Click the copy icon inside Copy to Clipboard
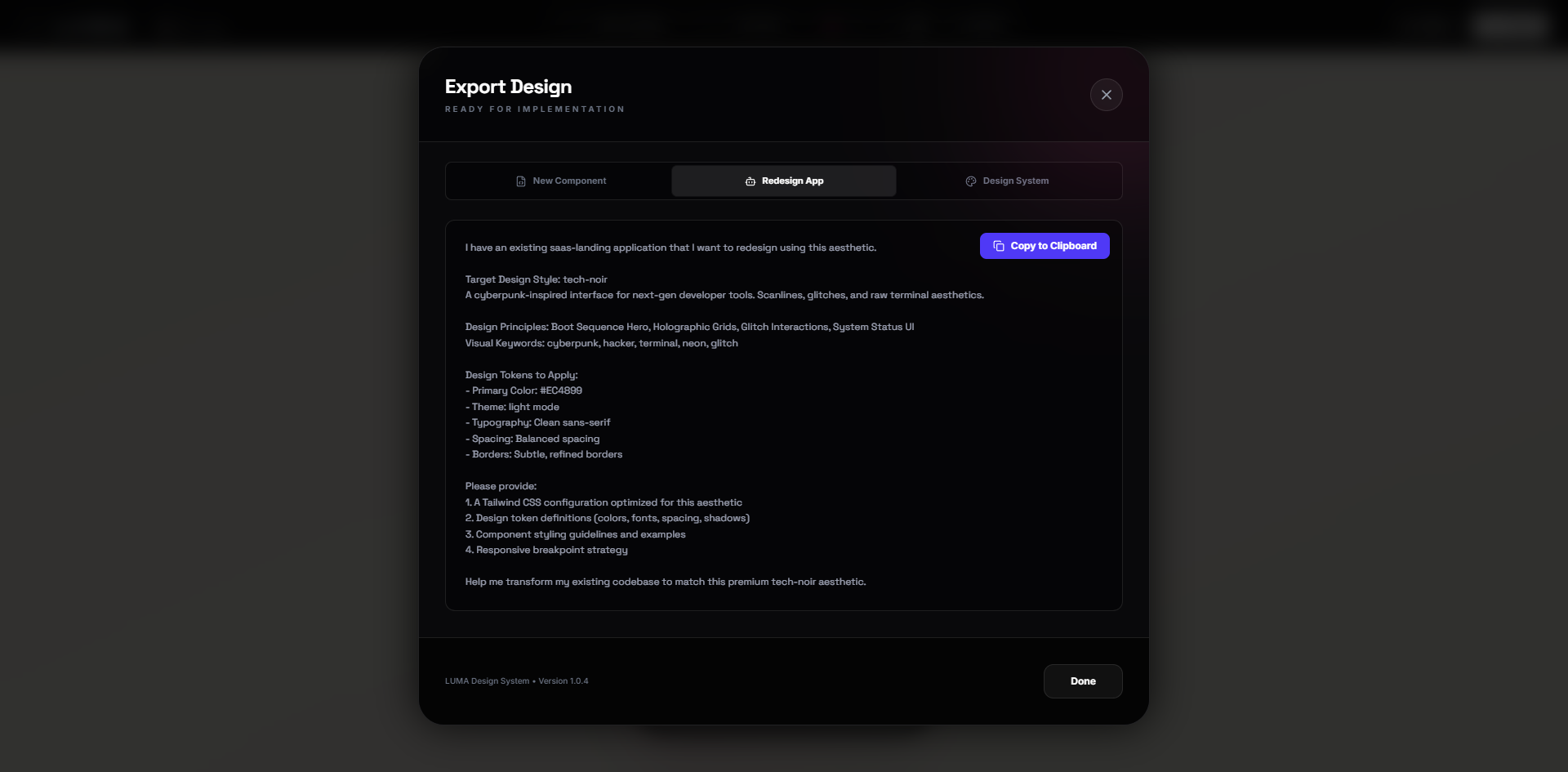This screenshot has height=772, width=1568. (999, 246)
